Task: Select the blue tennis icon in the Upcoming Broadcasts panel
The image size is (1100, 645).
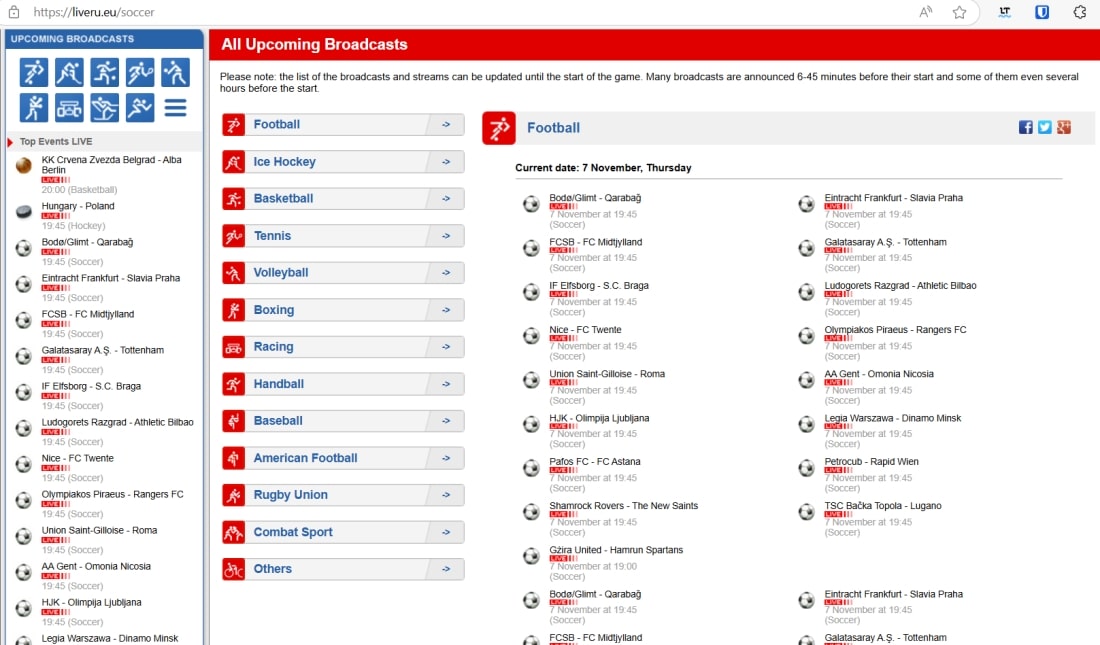Action: [x=140, y=72]
